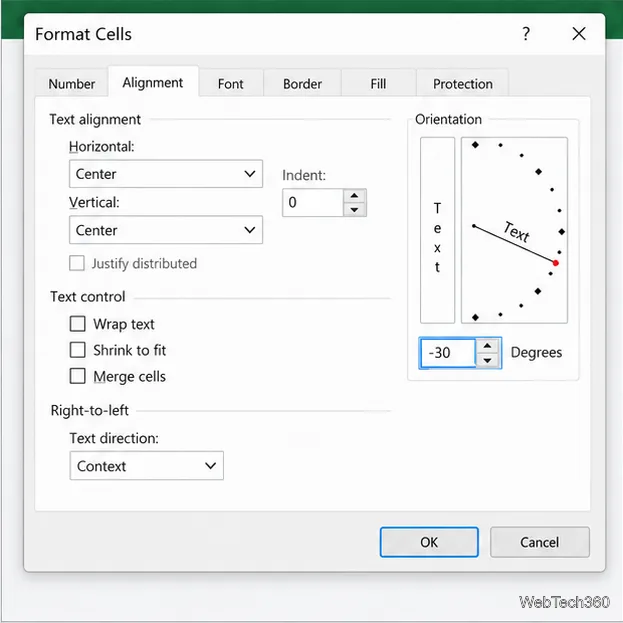
Task: Click the Degrees value field showing -30
Action: click(x=448, y=353)
